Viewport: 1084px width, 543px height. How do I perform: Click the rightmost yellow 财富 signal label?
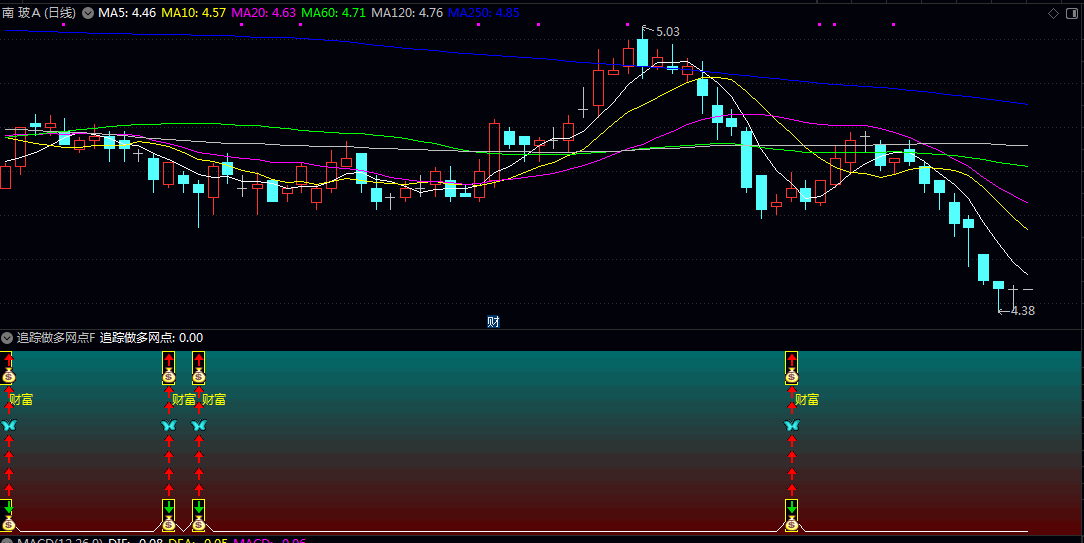806,400
